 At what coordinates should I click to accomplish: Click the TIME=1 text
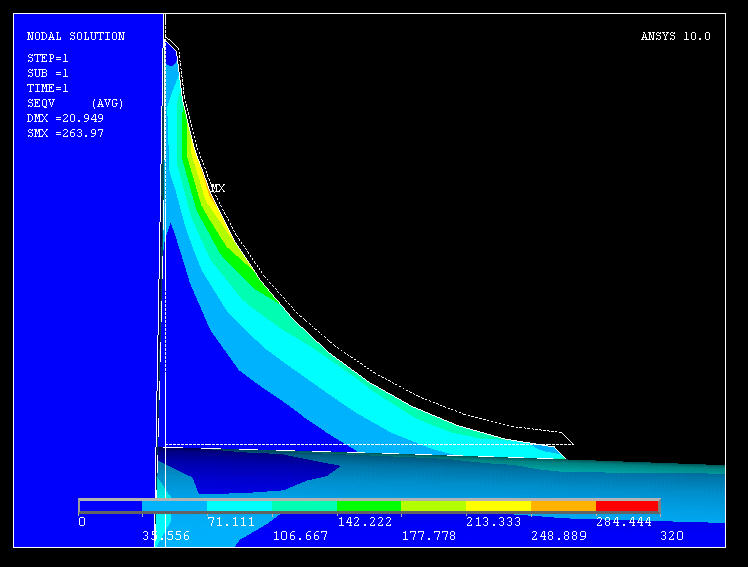pos(48,88)
